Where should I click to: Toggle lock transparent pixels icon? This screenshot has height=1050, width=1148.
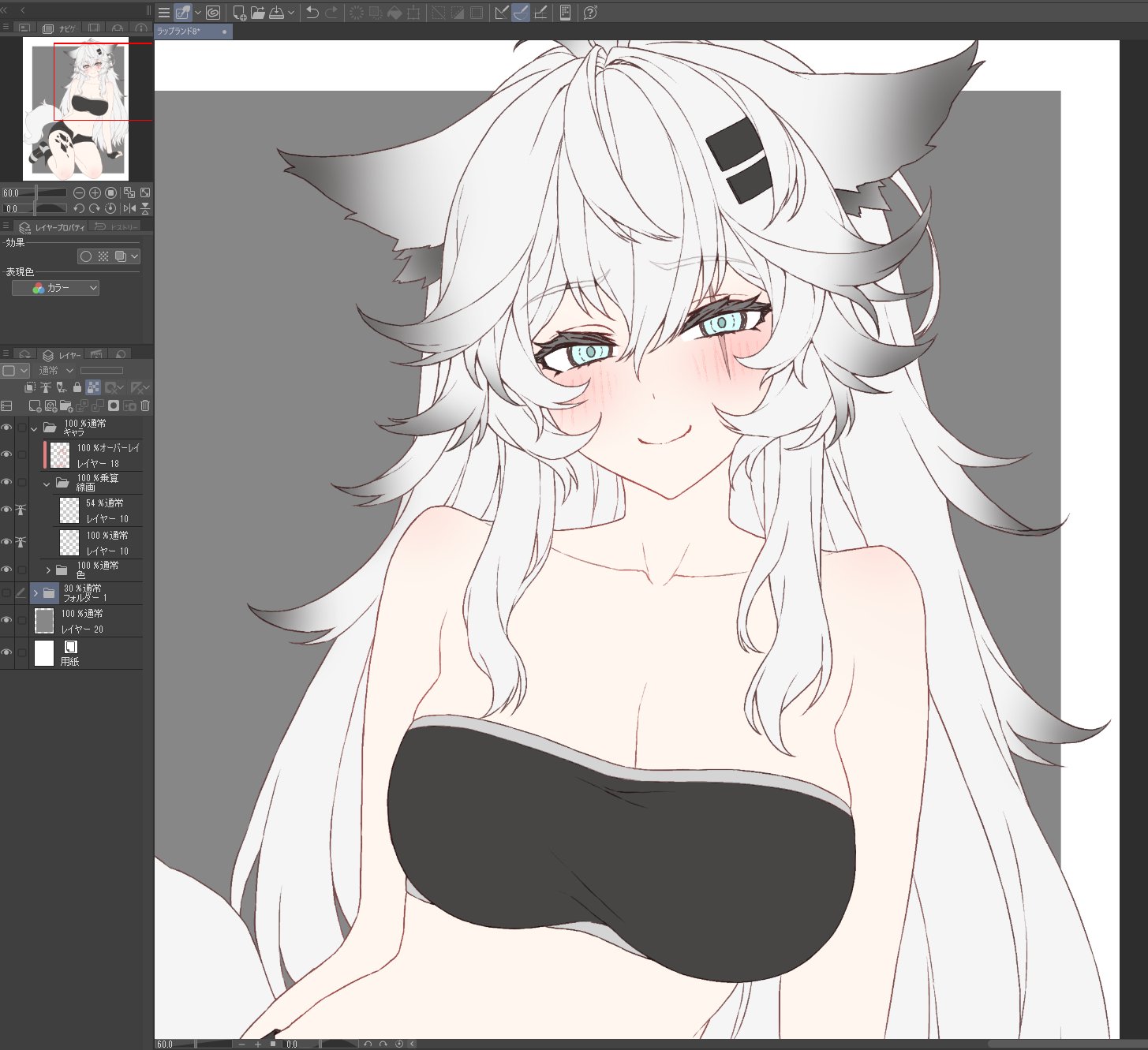[93, 387]
